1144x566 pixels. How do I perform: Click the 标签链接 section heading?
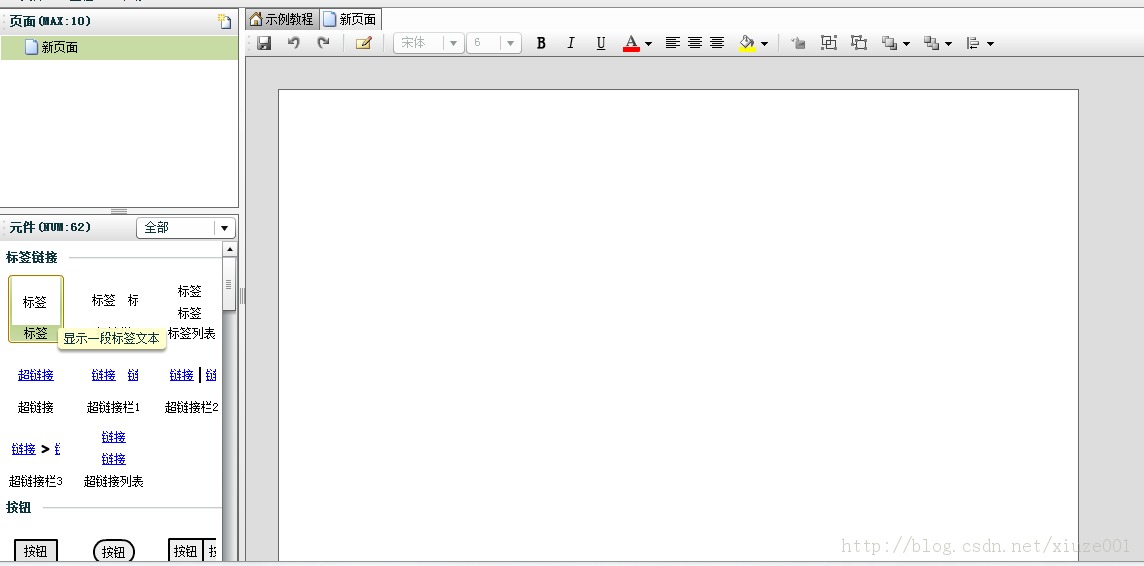31,257
